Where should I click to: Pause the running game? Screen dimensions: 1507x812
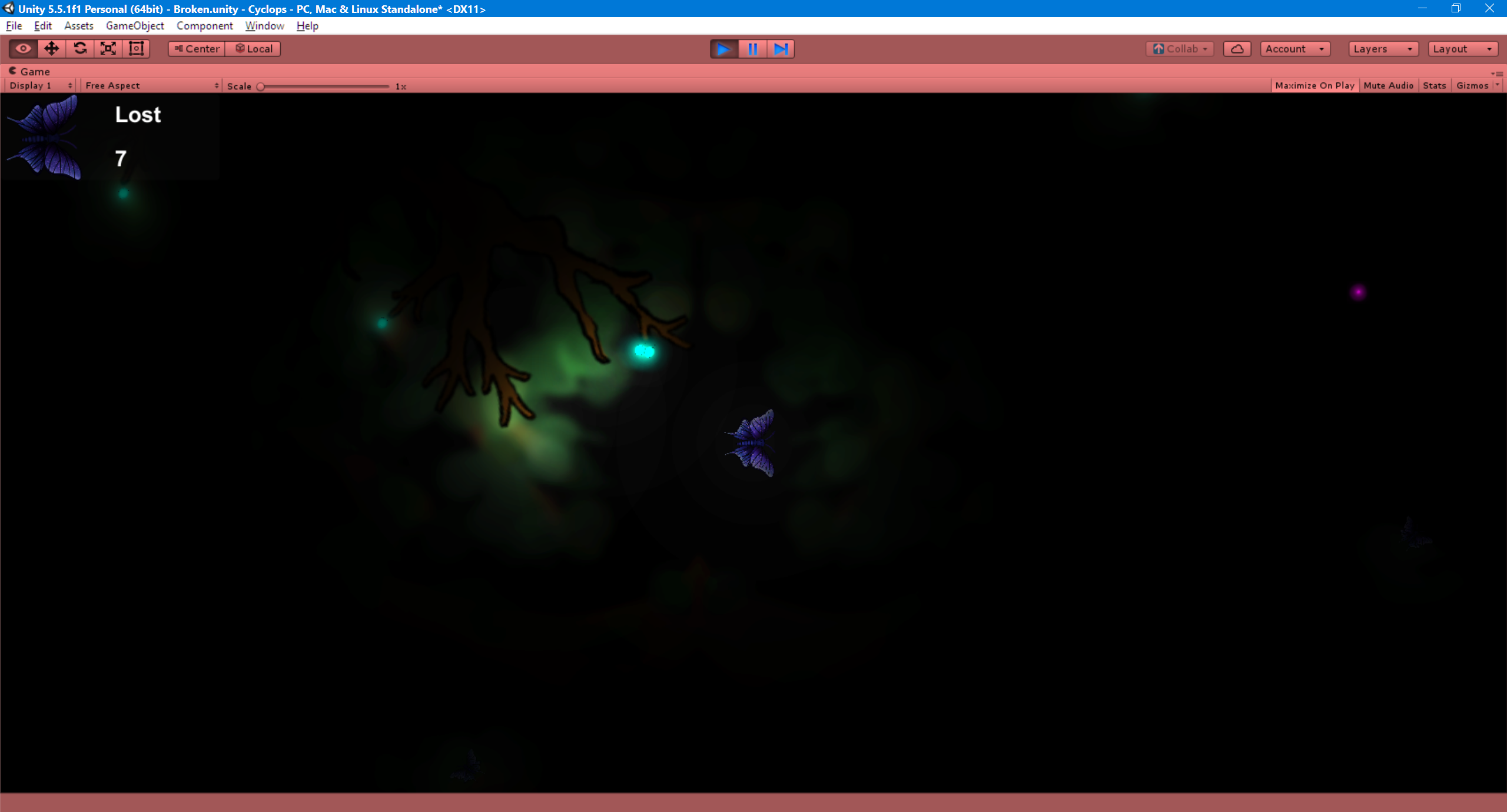(x=752, y=49)
